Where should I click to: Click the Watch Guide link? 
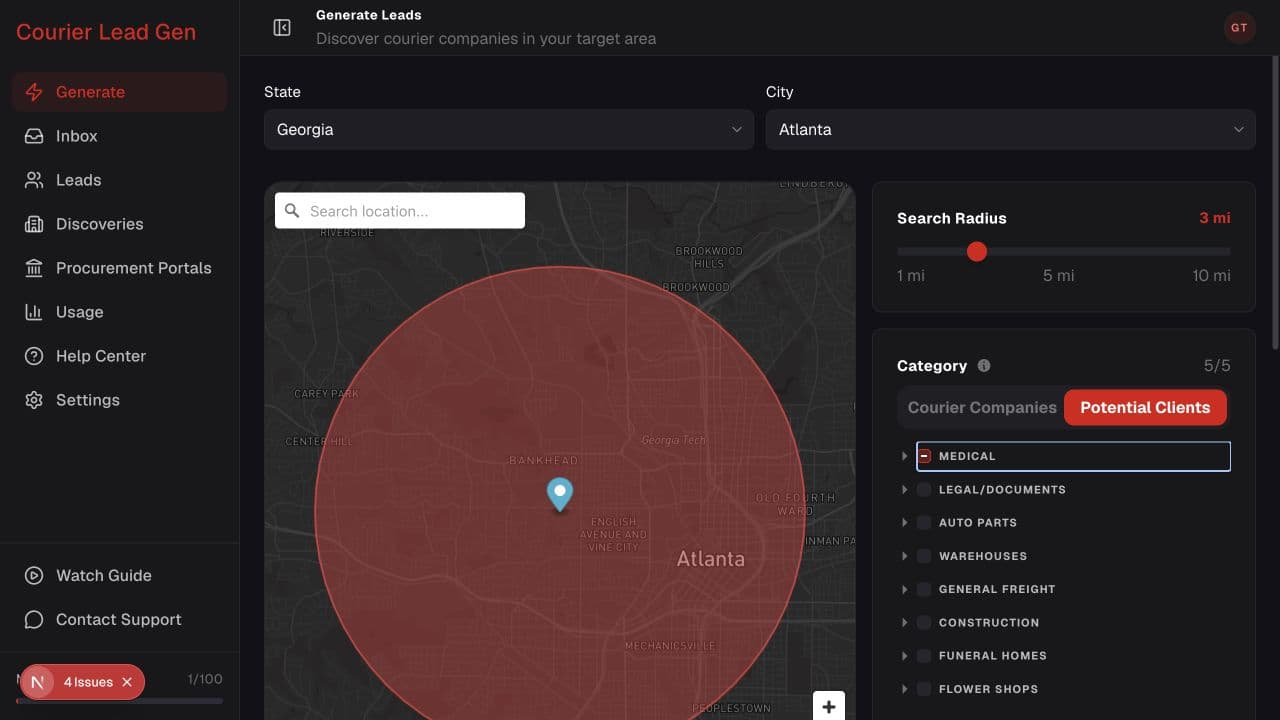(120, 576)
